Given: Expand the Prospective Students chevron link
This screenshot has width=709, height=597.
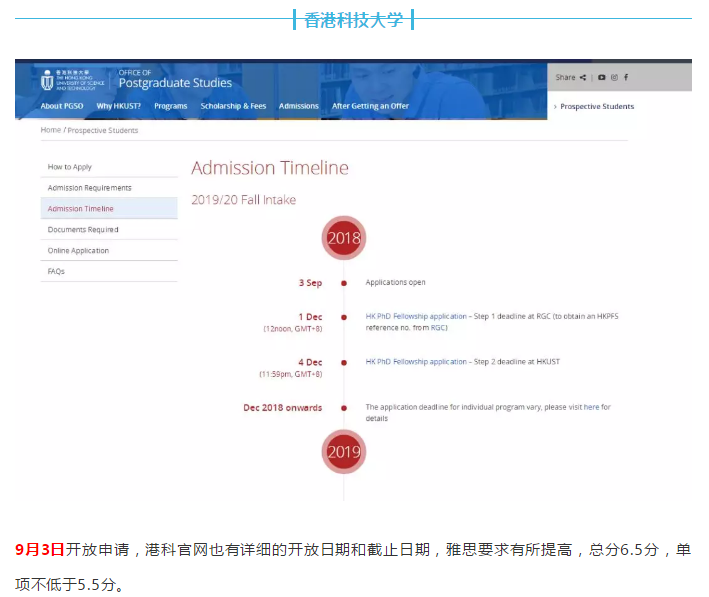Looking at the screenshot, I should 594,106.
